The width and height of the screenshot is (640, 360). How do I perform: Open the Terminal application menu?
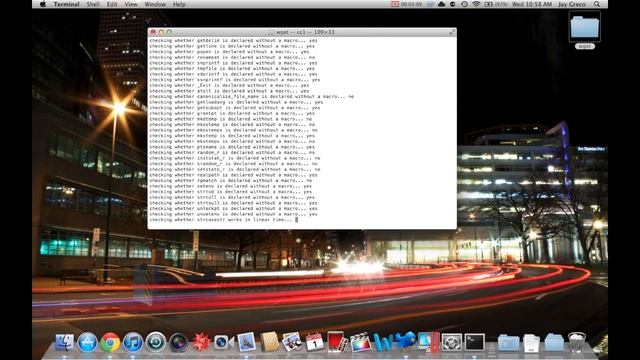point(66,4)
